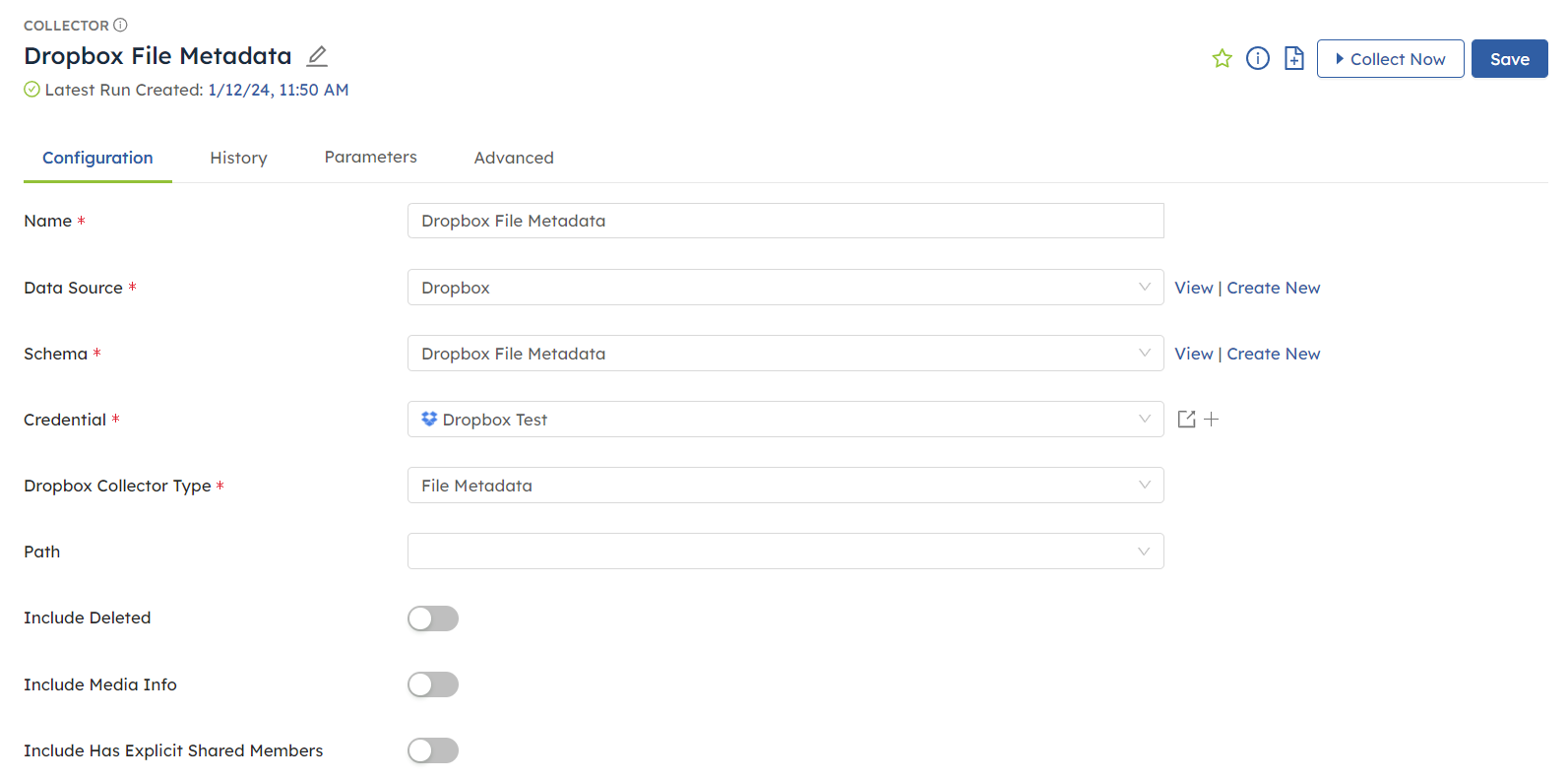This screenshot has width=1568, height=780.
Task: Click Create New link for Data Source
Action: 1273,288
